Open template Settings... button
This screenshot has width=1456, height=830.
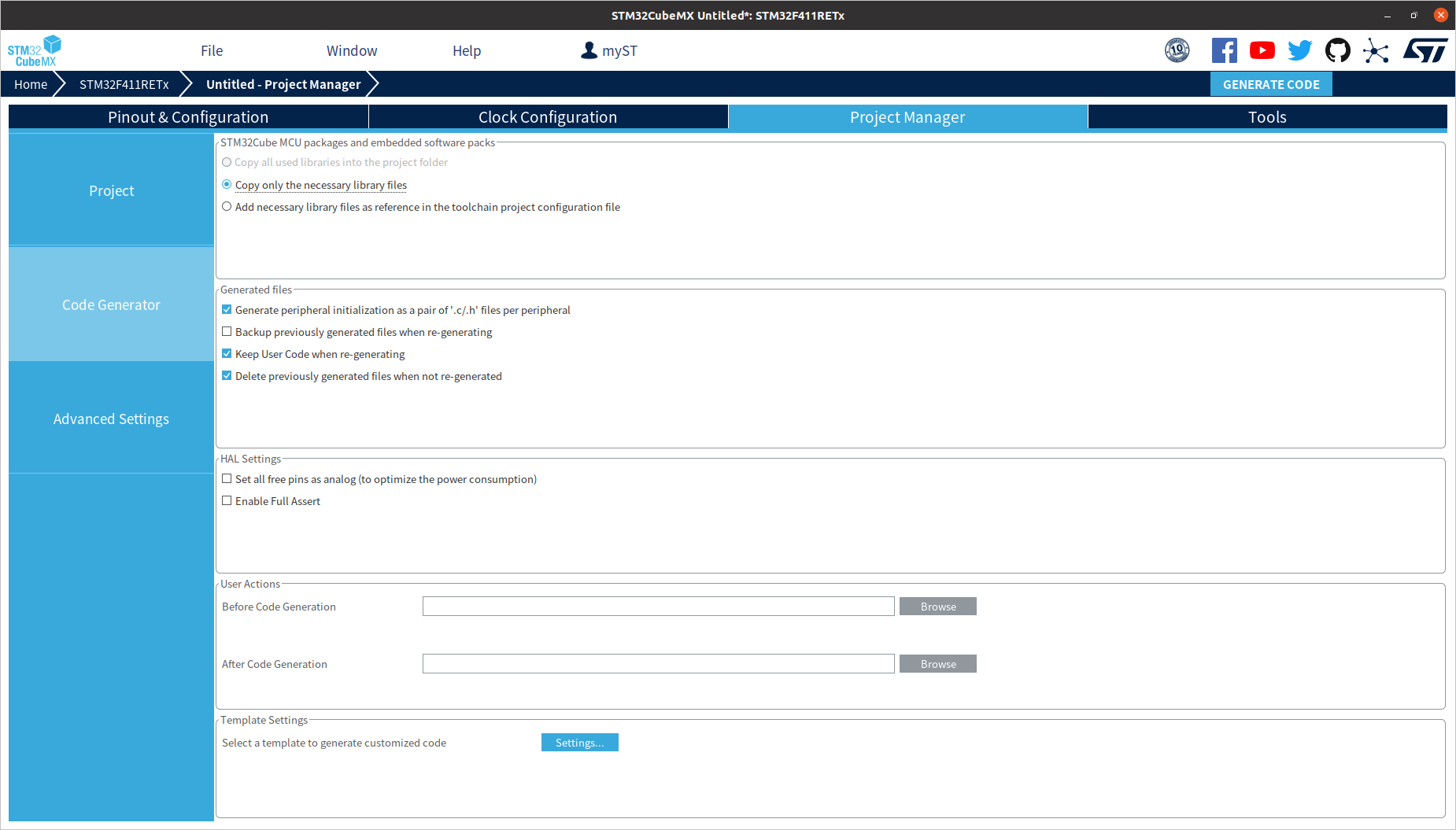pyautogui.click(x=580, y=743)
